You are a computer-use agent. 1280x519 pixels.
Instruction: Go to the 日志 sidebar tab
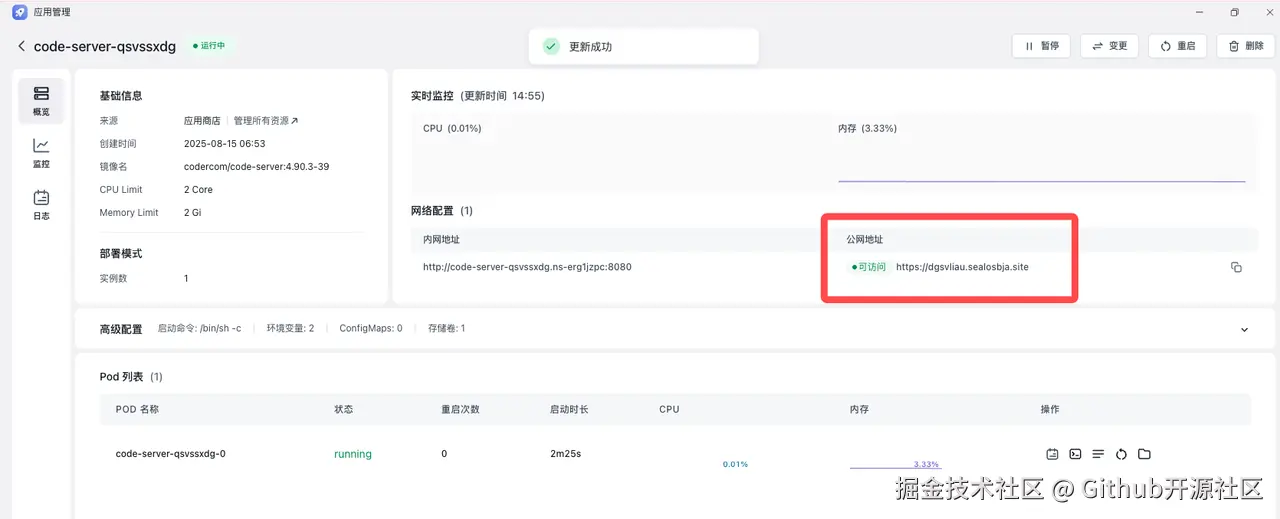pos(41,205)
